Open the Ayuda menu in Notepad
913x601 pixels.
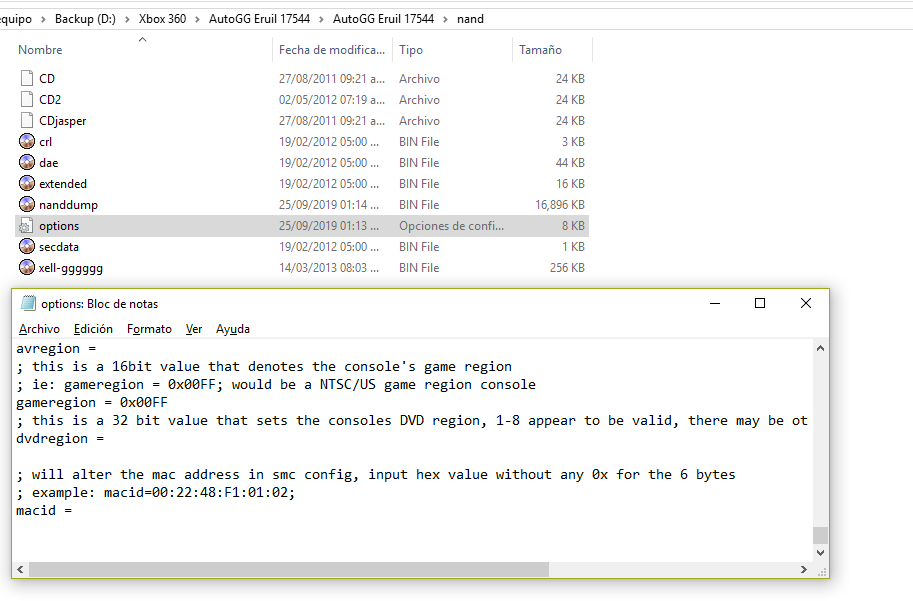point(233,329)
